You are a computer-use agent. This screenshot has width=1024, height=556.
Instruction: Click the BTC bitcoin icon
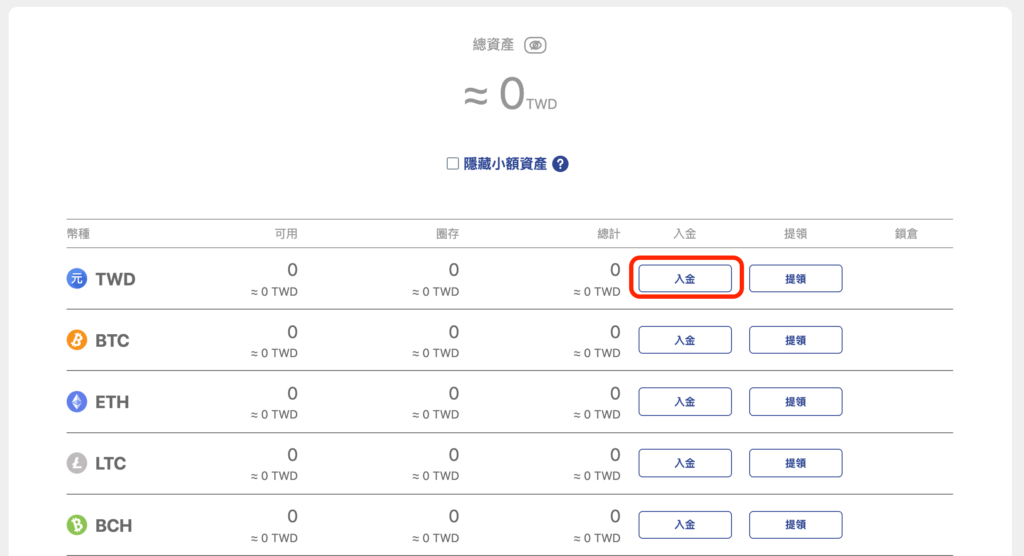(77, 340)
